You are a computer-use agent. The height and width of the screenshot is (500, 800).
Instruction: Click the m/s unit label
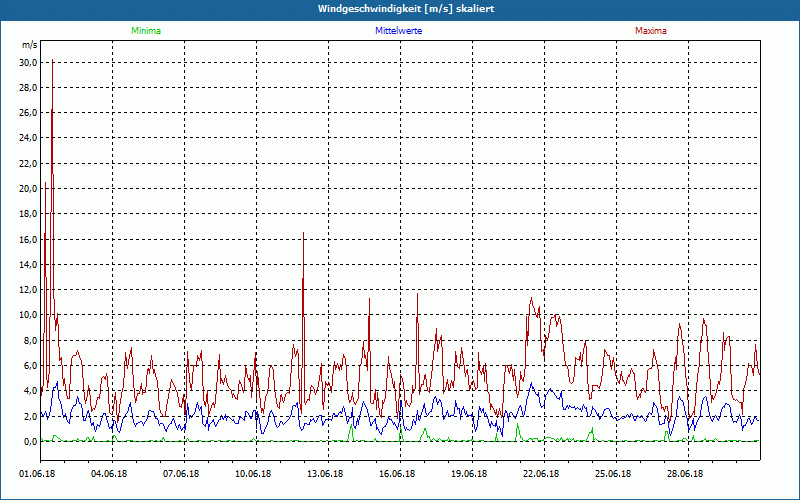click(x=29, y=45)
